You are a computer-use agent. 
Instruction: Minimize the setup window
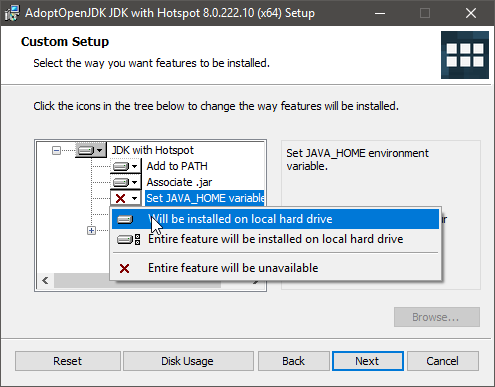[x=380, y=13]
